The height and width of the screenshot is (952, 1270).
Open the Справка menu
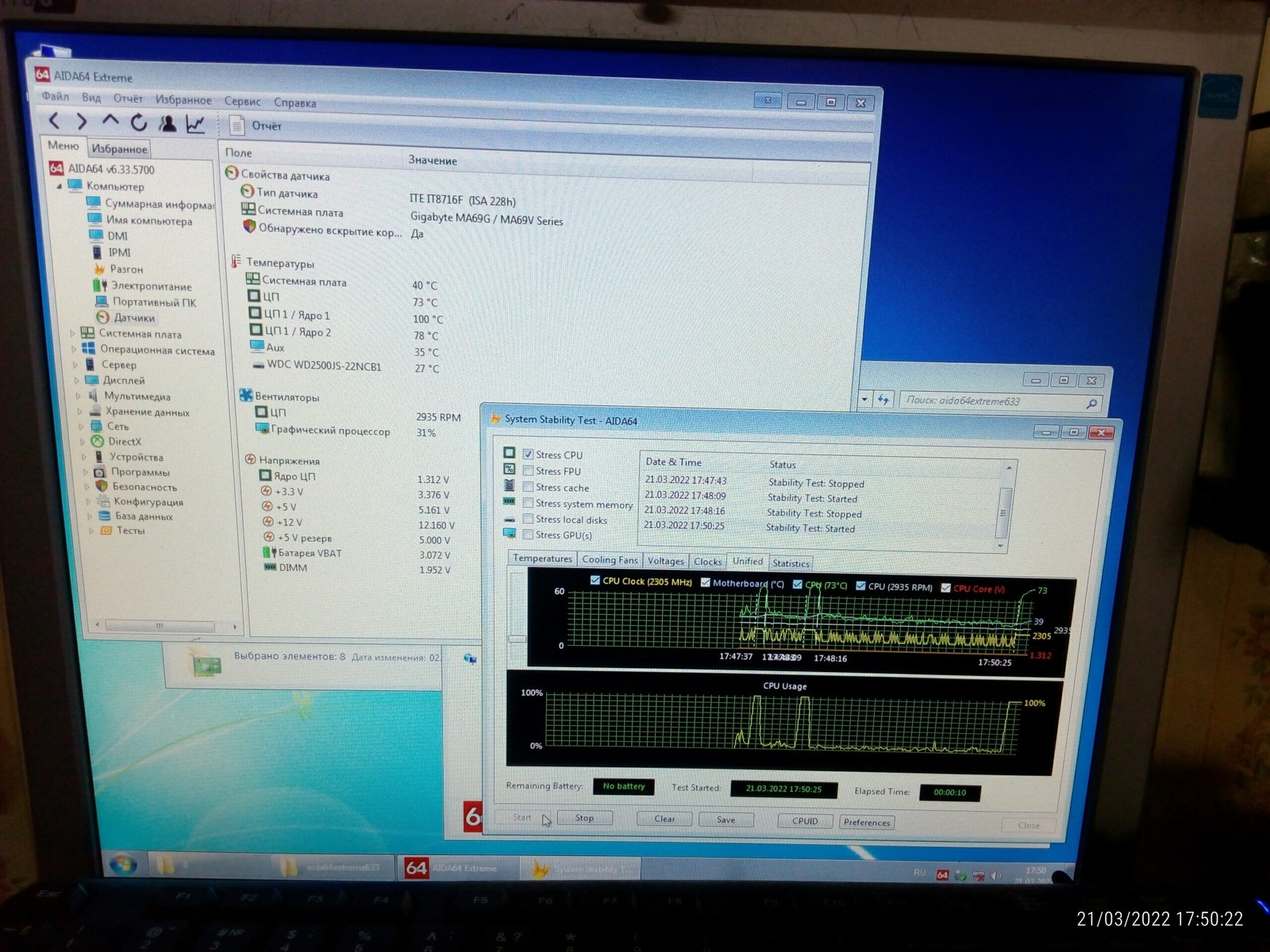[294, 102]
